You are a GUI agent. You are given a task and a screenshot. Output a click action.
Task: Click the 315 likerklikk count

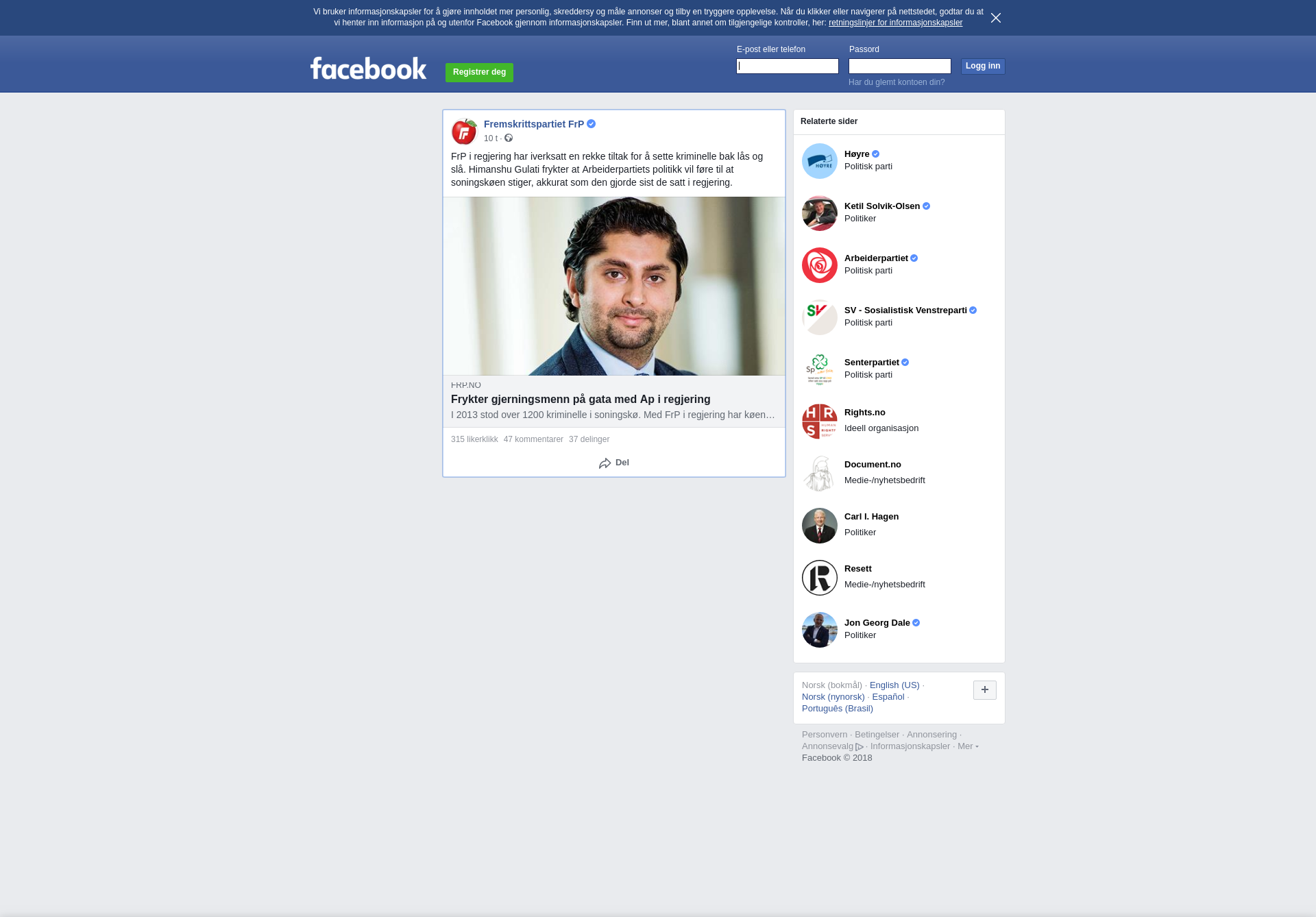[x=474, y=439]
